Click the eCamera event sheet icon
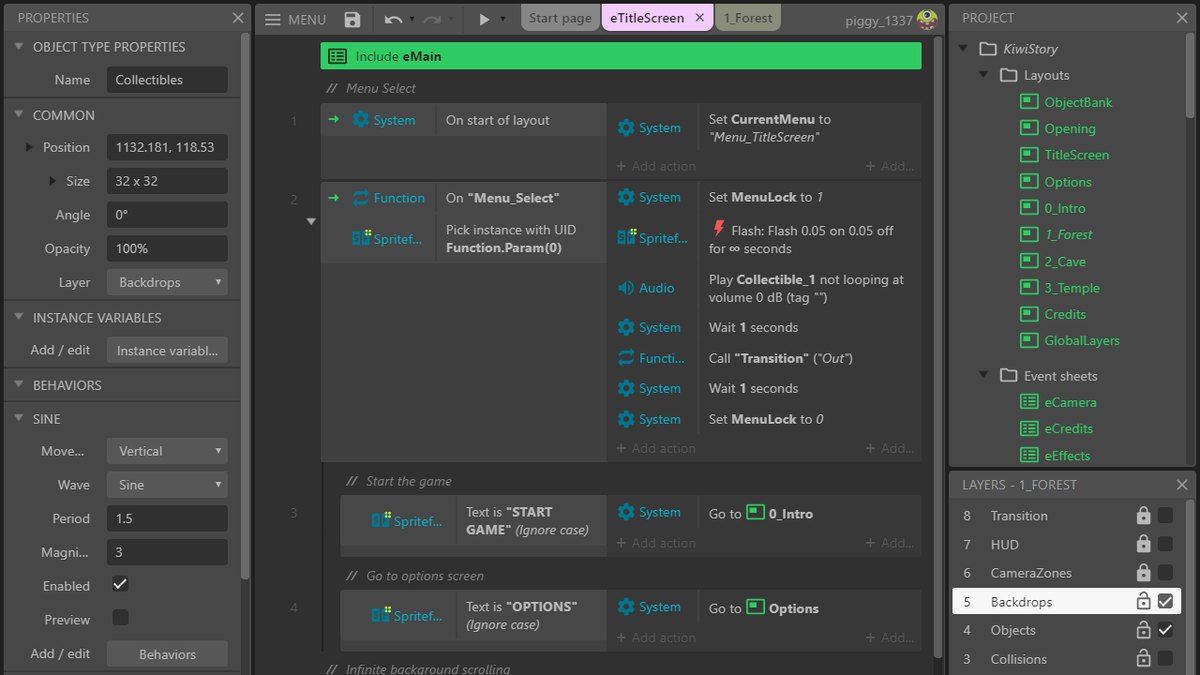Image resolution: width=1200 pixels, height=675 pixels. [1029, 402]
